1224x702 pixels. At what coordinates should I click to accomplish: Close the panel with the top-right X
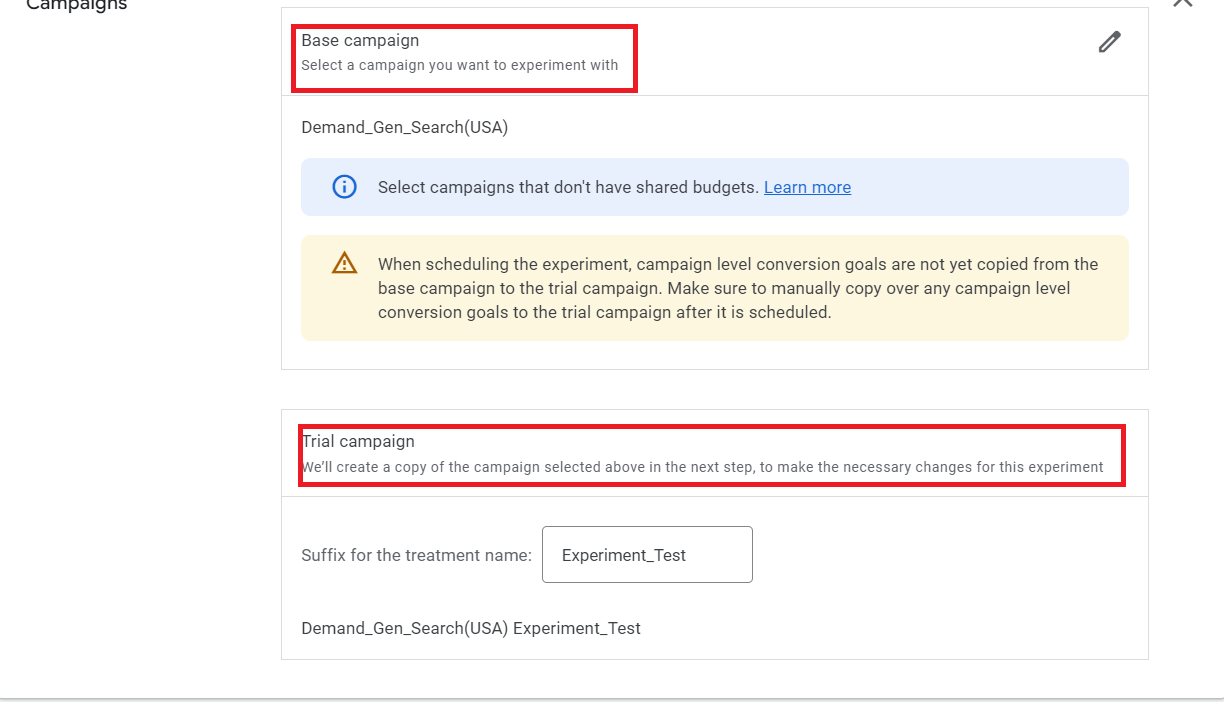pos(1183,3)
